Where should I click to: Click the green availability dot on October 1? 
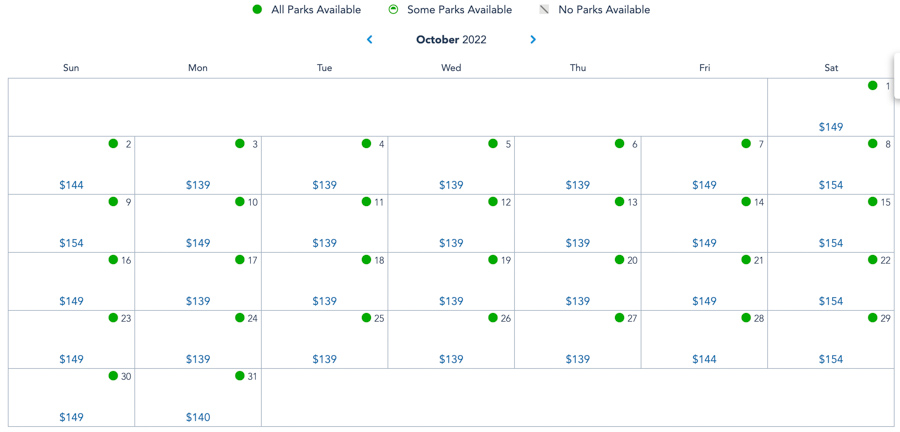point(873,86)
